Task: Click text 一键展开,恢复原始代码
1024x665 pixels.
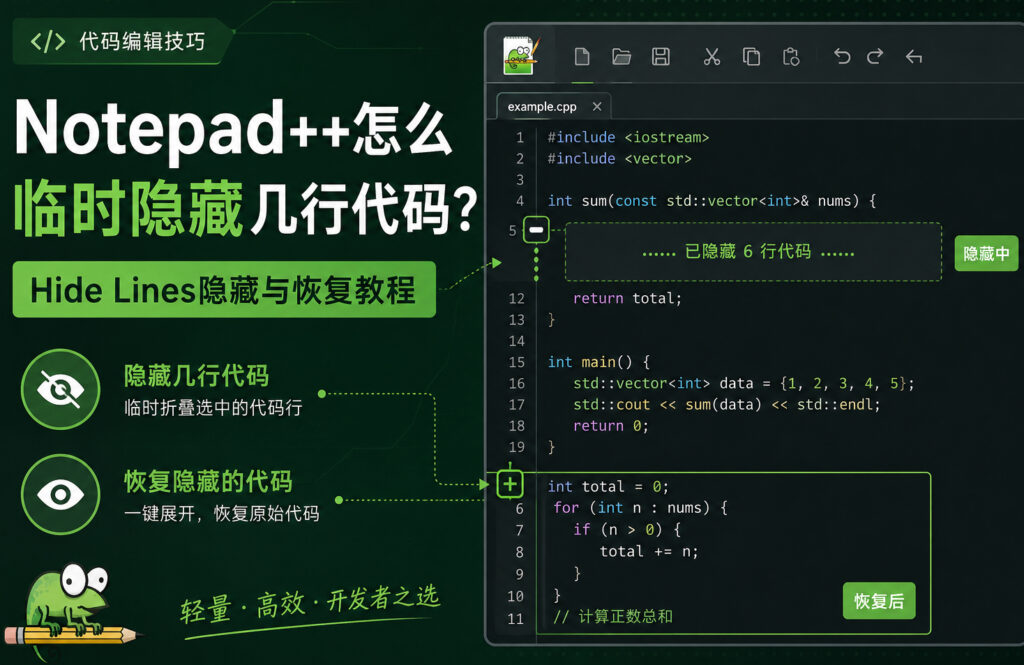Action: point(221,513)
